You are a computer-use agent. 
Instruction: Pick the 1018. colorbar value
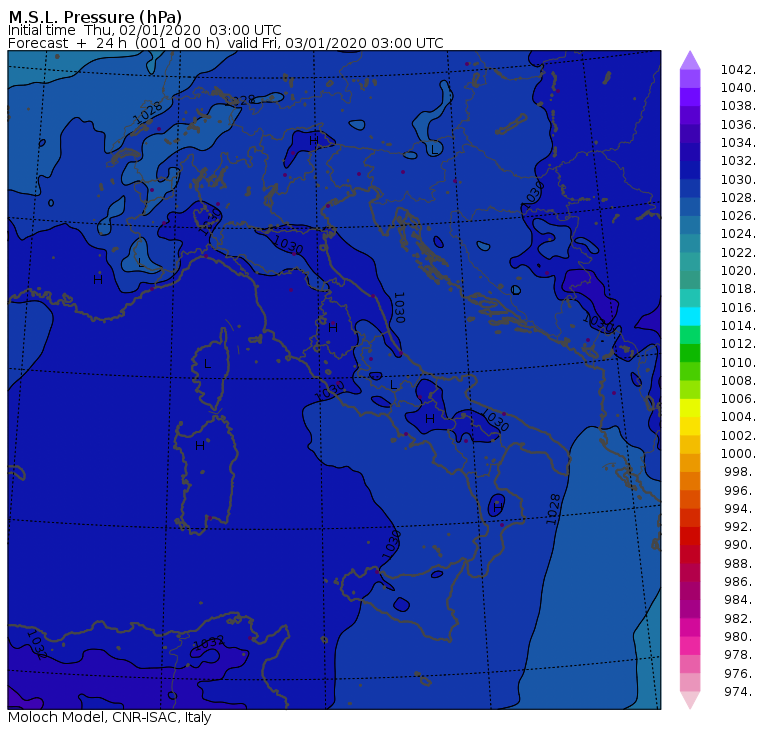[x=738, y=288]
